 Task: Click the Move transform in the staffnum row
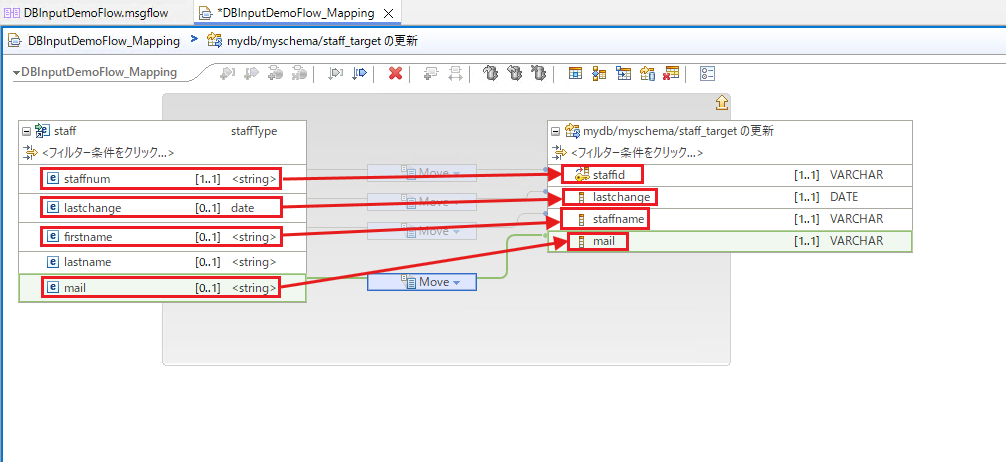click(x=422, y=173)
